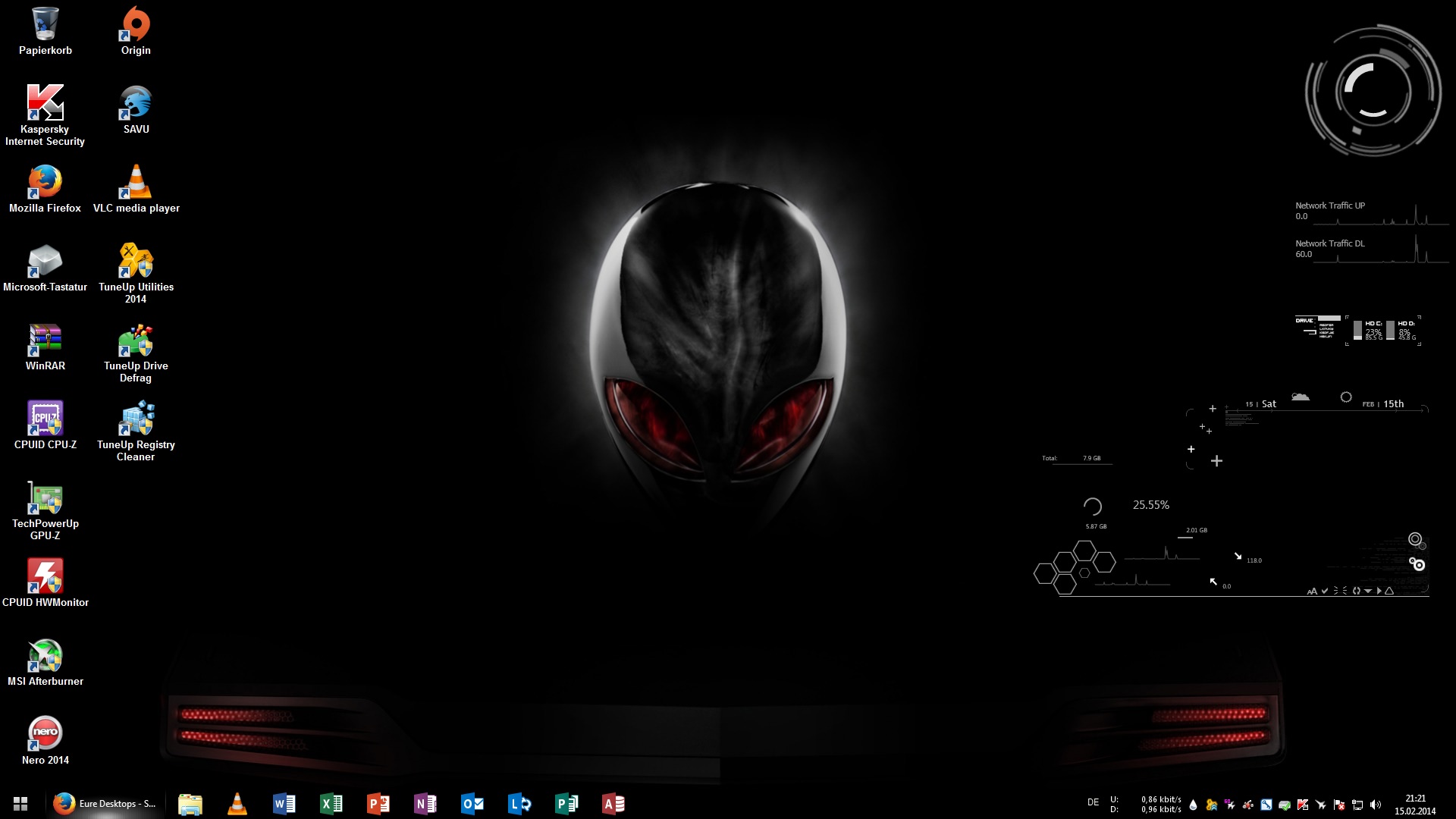Switch to Firefox 'Eure Desktops' taskbar window
1456x819 pixels.
point(106,804)
